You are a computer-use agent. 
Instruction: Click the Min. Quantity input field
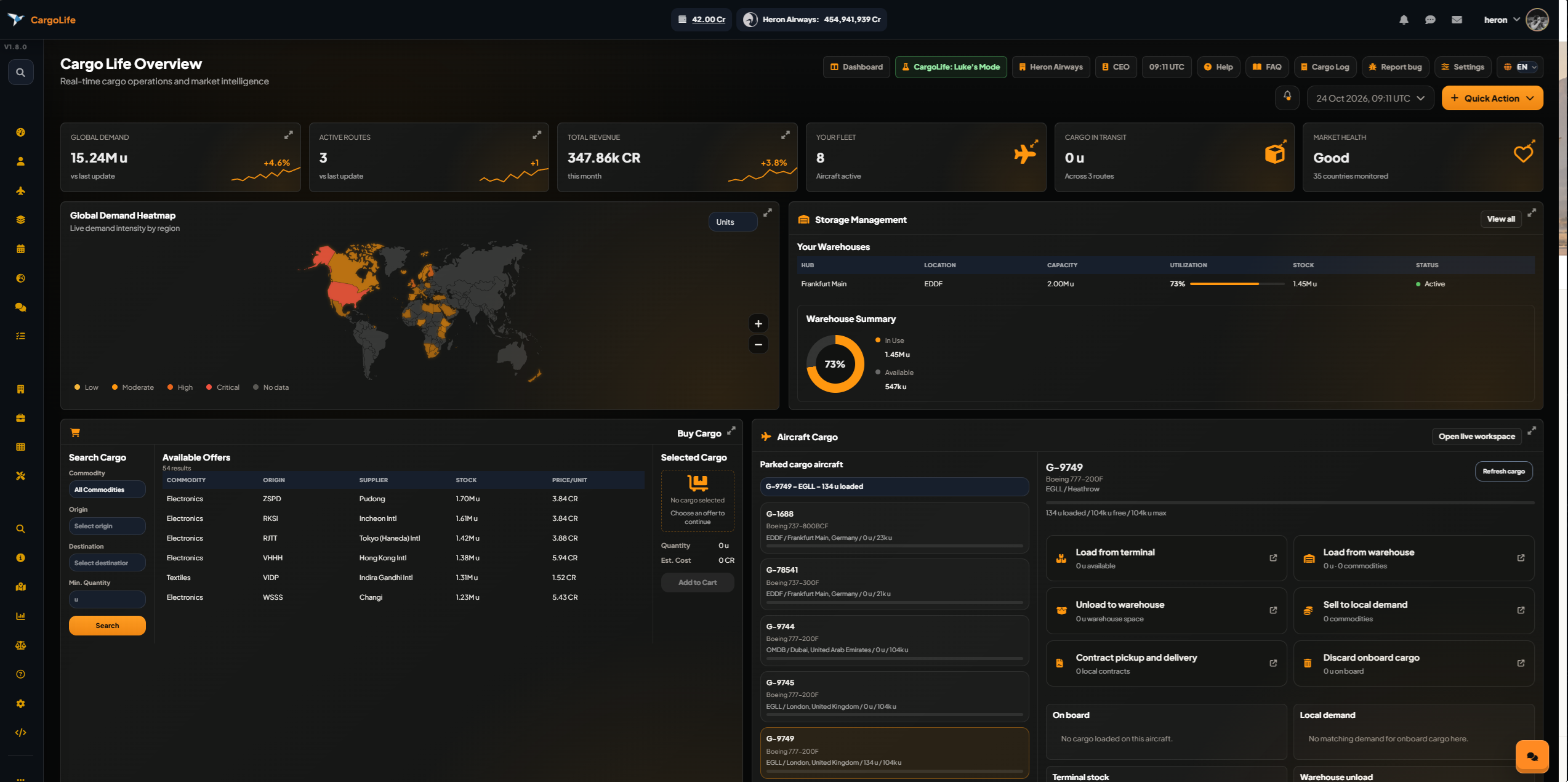[107, 599]
